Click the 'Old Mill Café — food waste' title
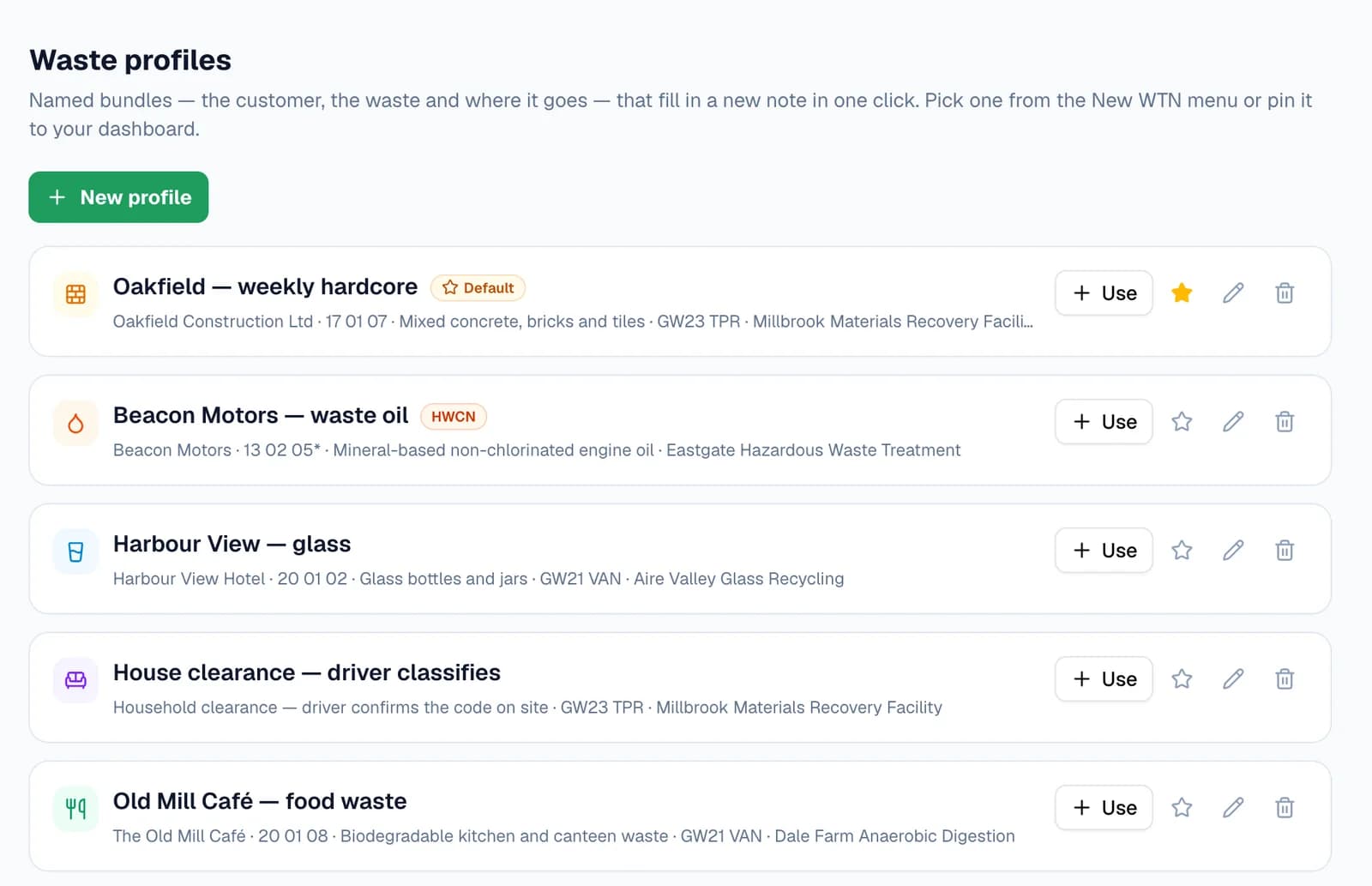Image resolution: width=1372 pixels, height=886 pixels. point(260,801)
